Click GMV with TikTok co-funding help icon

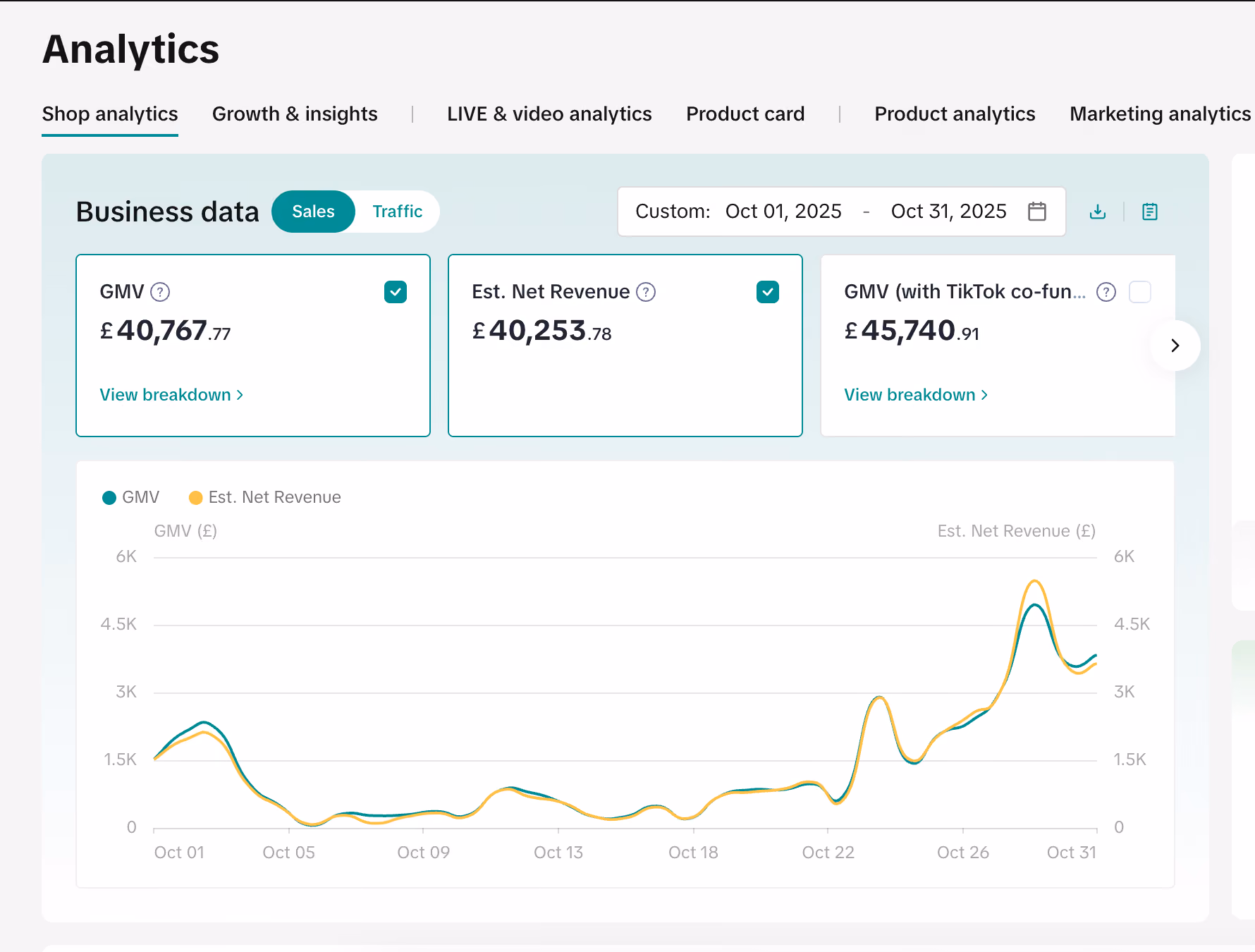click(1106, 292)
